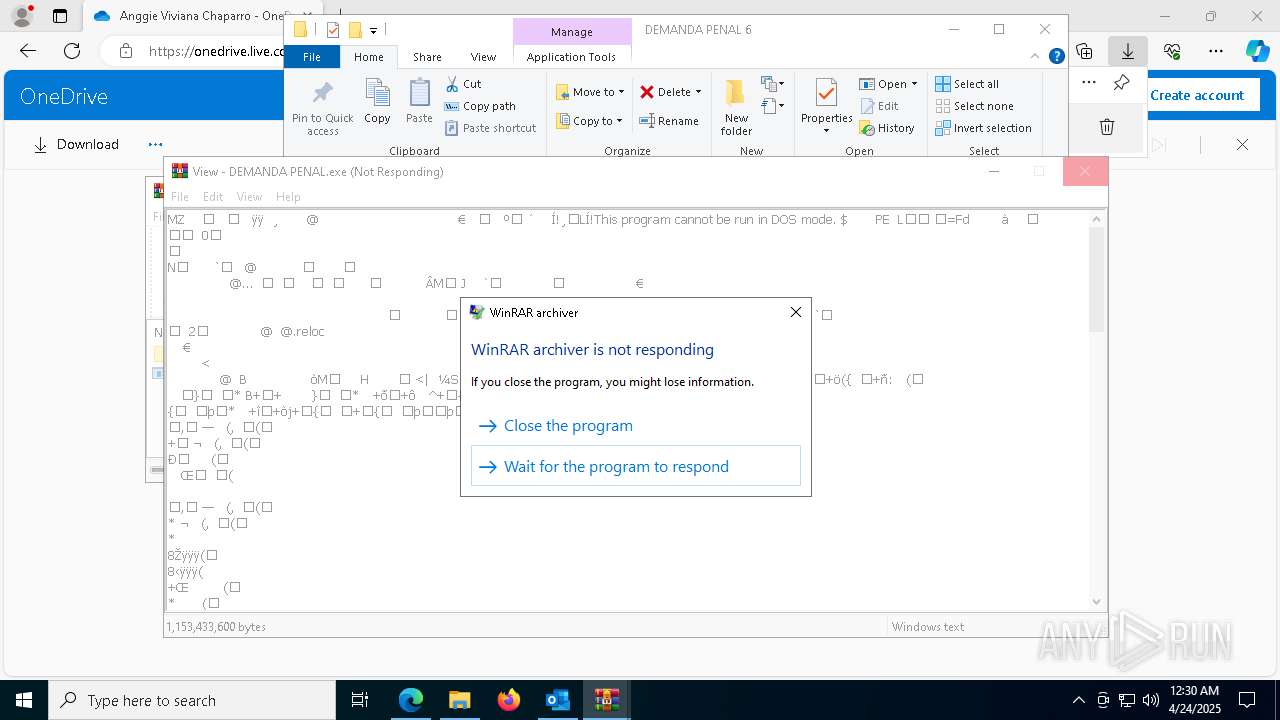Screen dimensions: 1280x720
Task: Click the red Delete icon
Action: (x=647, y=92)
